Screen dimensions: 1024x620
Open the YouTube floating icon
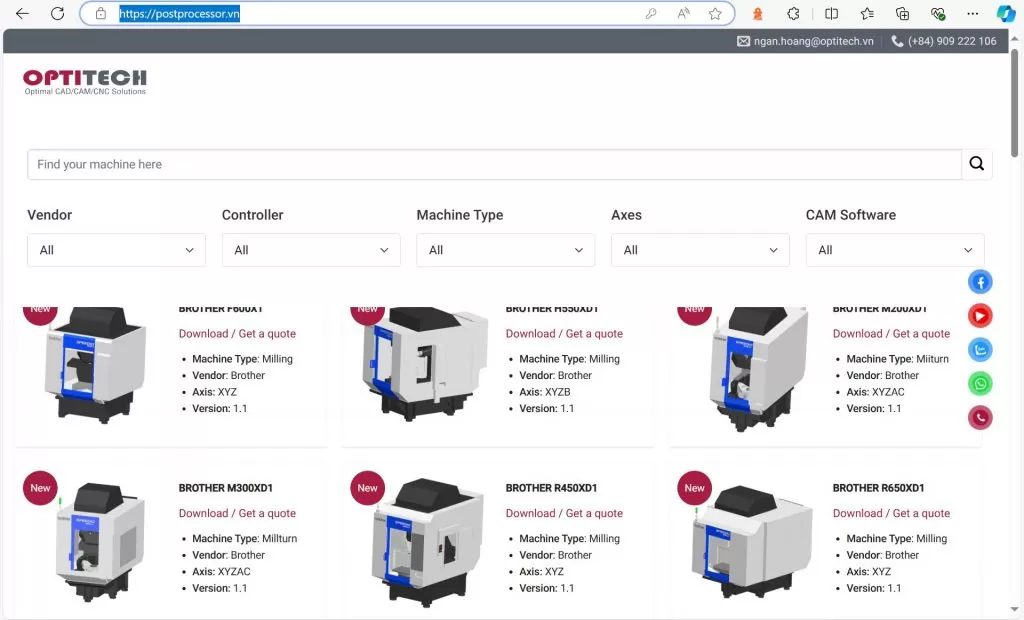tap(980, 316)
